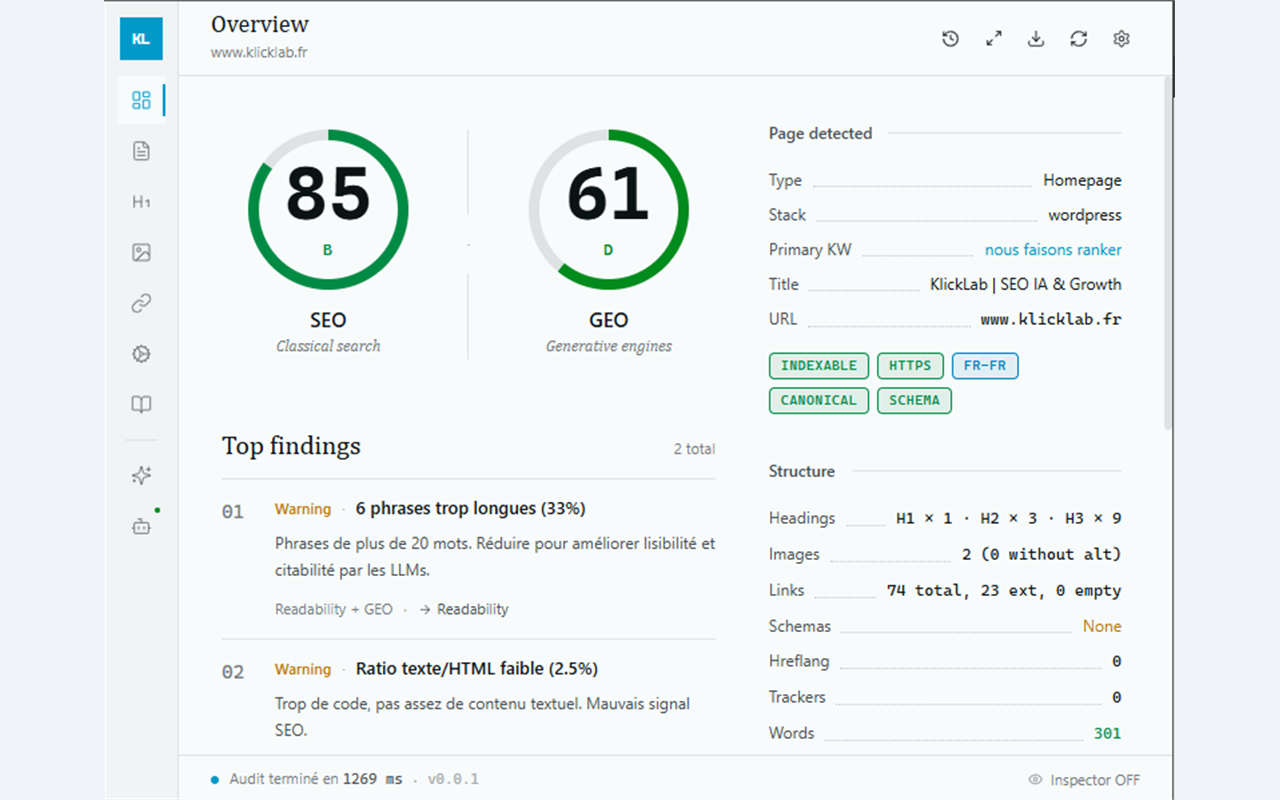Click the Stack value 'wordpress'
This screenshot has width=1280, height=800.
click(1085, 215)
